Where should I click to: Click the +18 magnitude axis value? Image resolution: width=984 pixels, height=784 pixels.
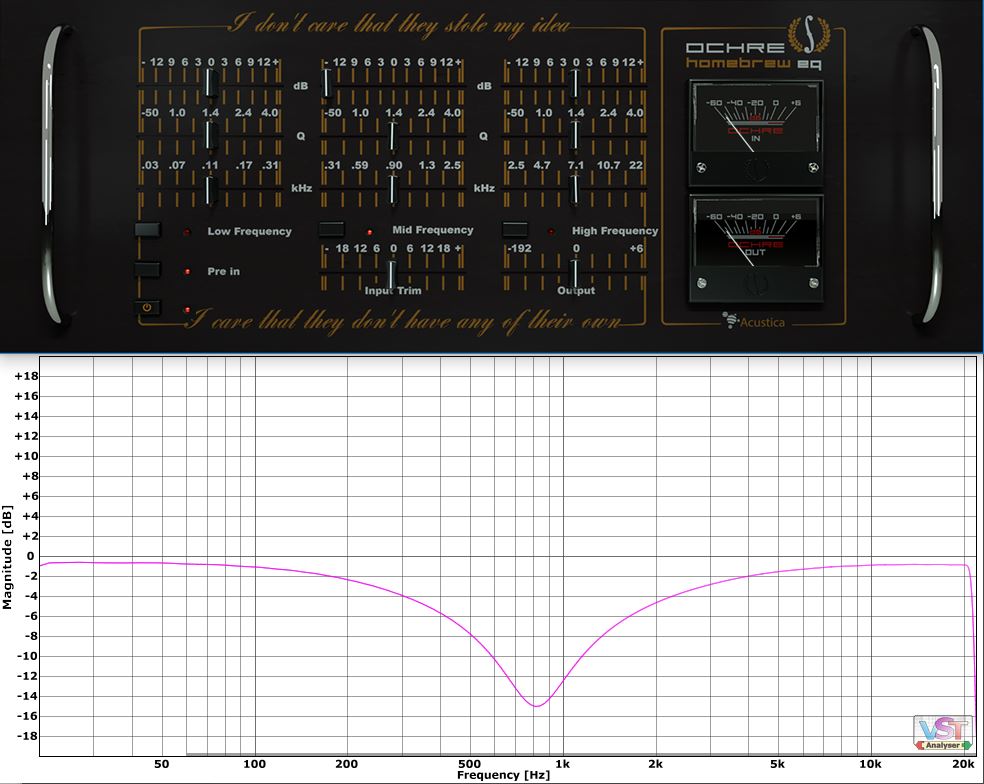26,376
